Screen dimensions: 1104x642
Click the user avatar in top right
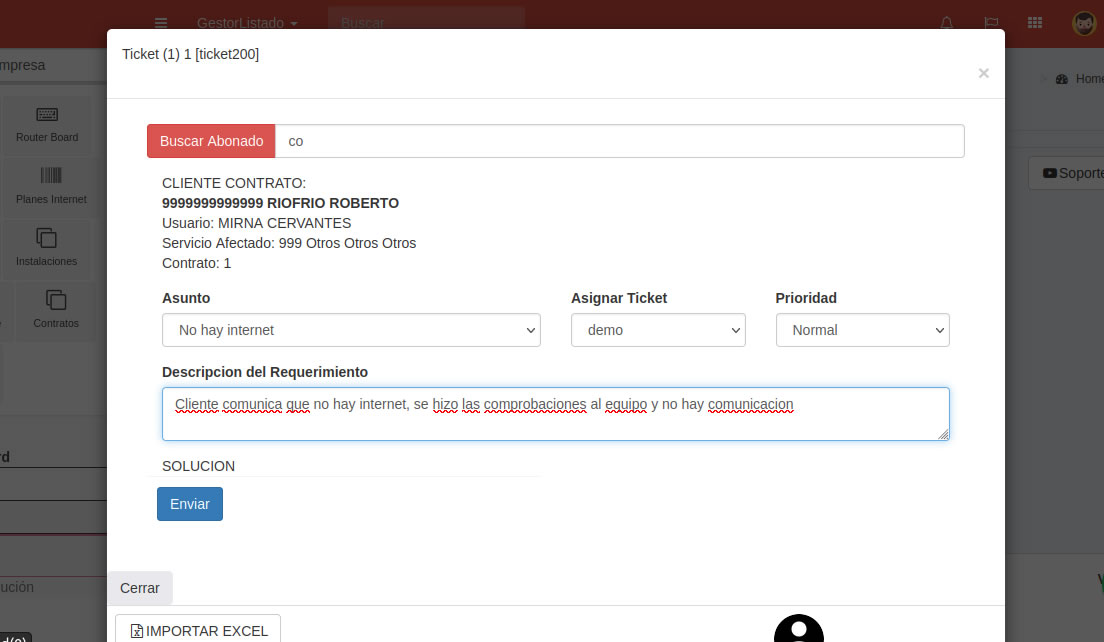pos(1084,22)
